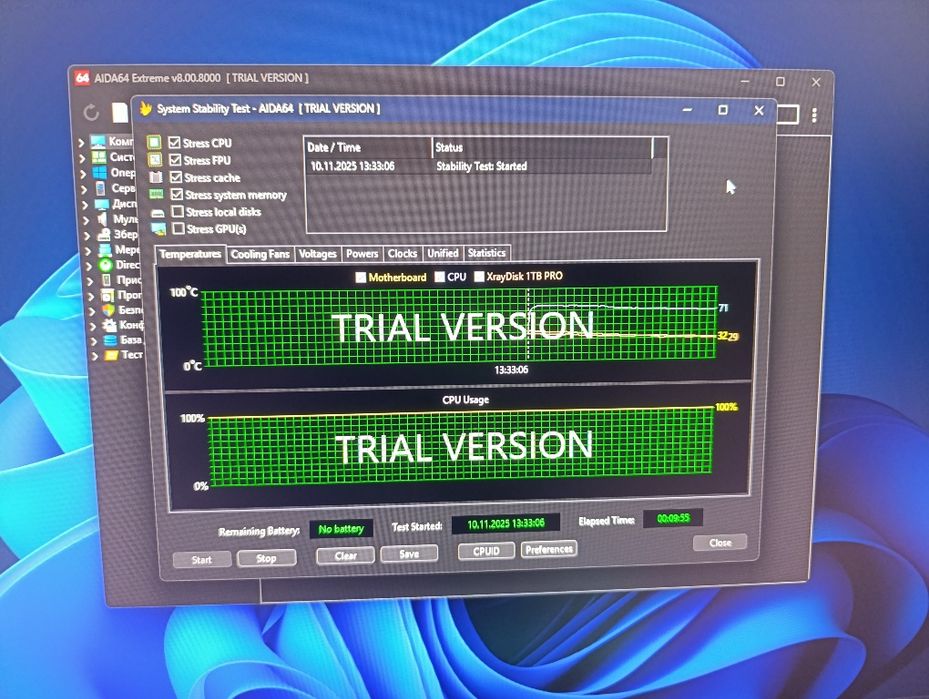Expand the Комп tree node chevron

tap(82, 143)
